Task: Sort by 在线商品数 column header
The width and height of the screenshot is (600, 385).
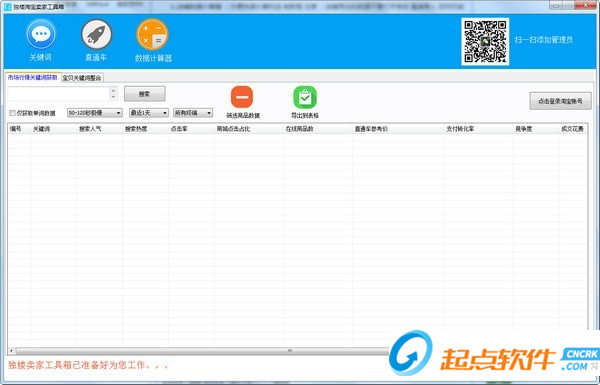Action: pyautogui.click(x=317, y=129)
